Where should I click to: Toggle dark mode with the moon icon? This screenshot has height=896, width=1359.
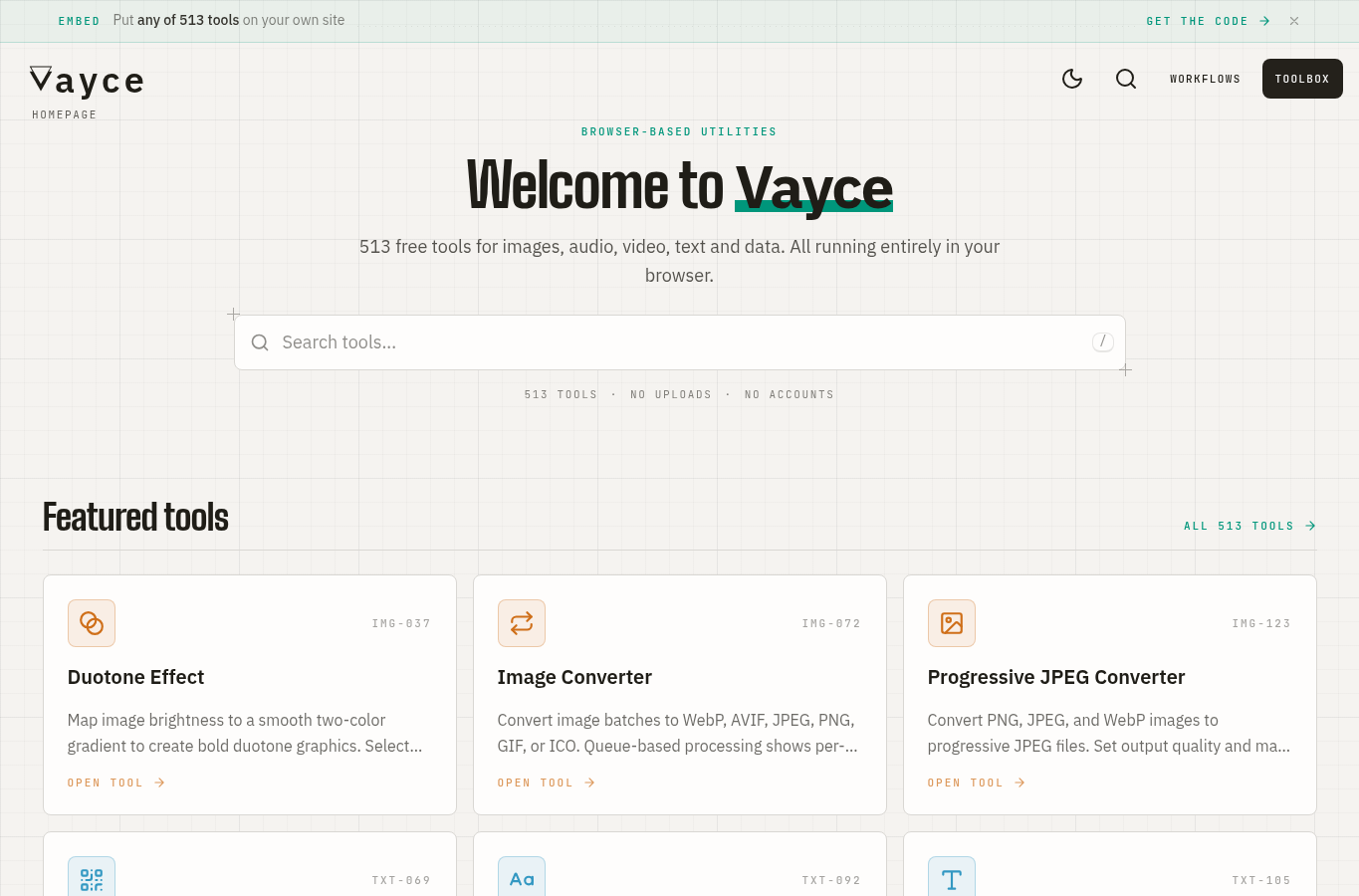tap(1072, 79)
